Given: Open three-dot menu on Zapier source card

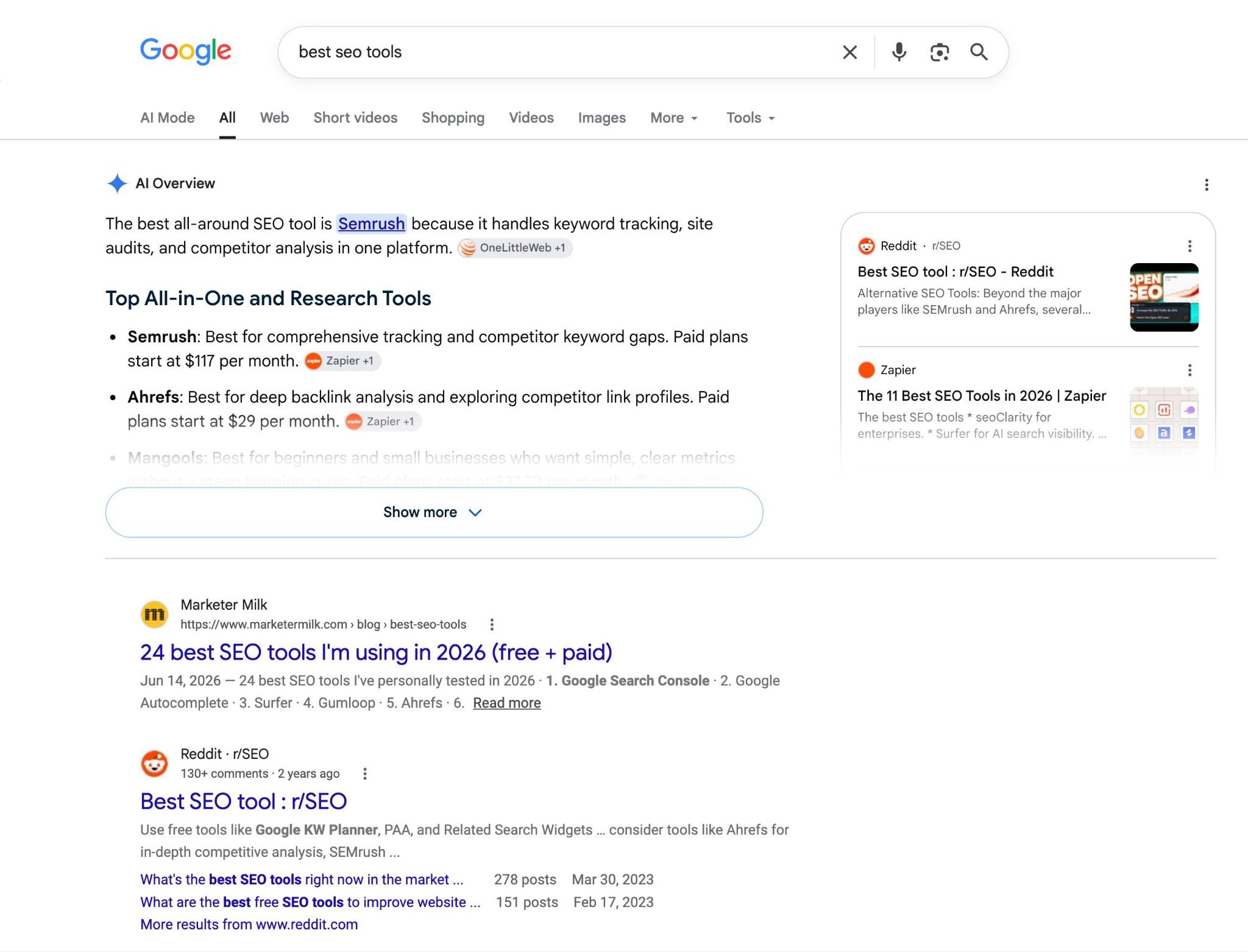Looking at the screenshot, I should coord(1189,370).
